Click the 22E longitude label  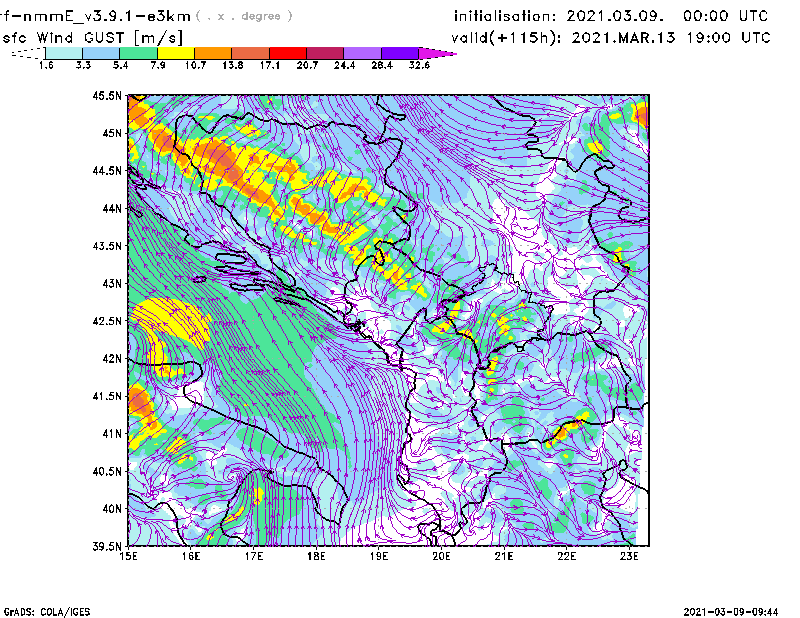tap(566, 556)
